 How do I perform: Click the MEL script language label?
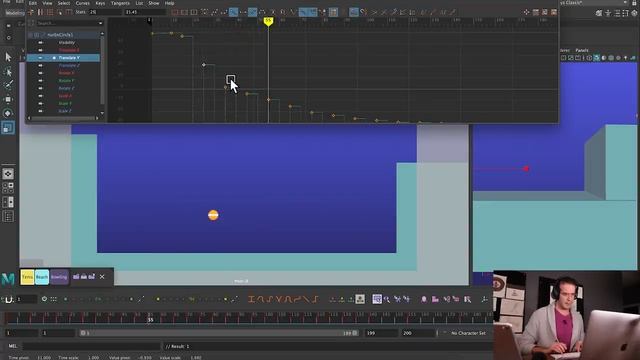click(x=13, y=346)
